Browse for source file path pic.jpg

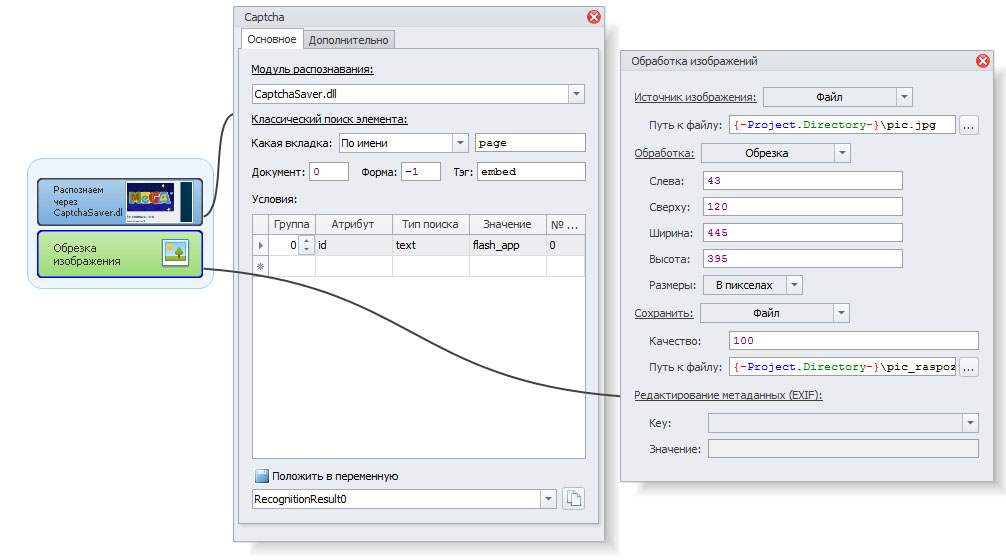point(969,126)
